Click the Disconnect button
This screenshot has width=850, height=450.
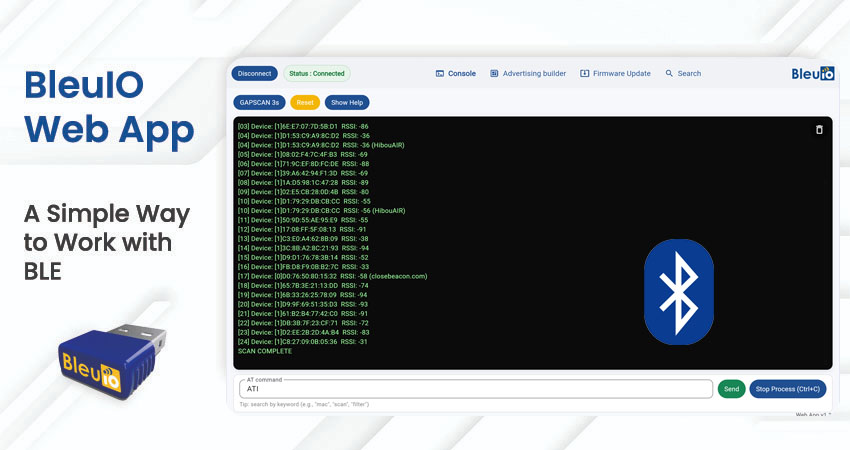click(254, 73)
